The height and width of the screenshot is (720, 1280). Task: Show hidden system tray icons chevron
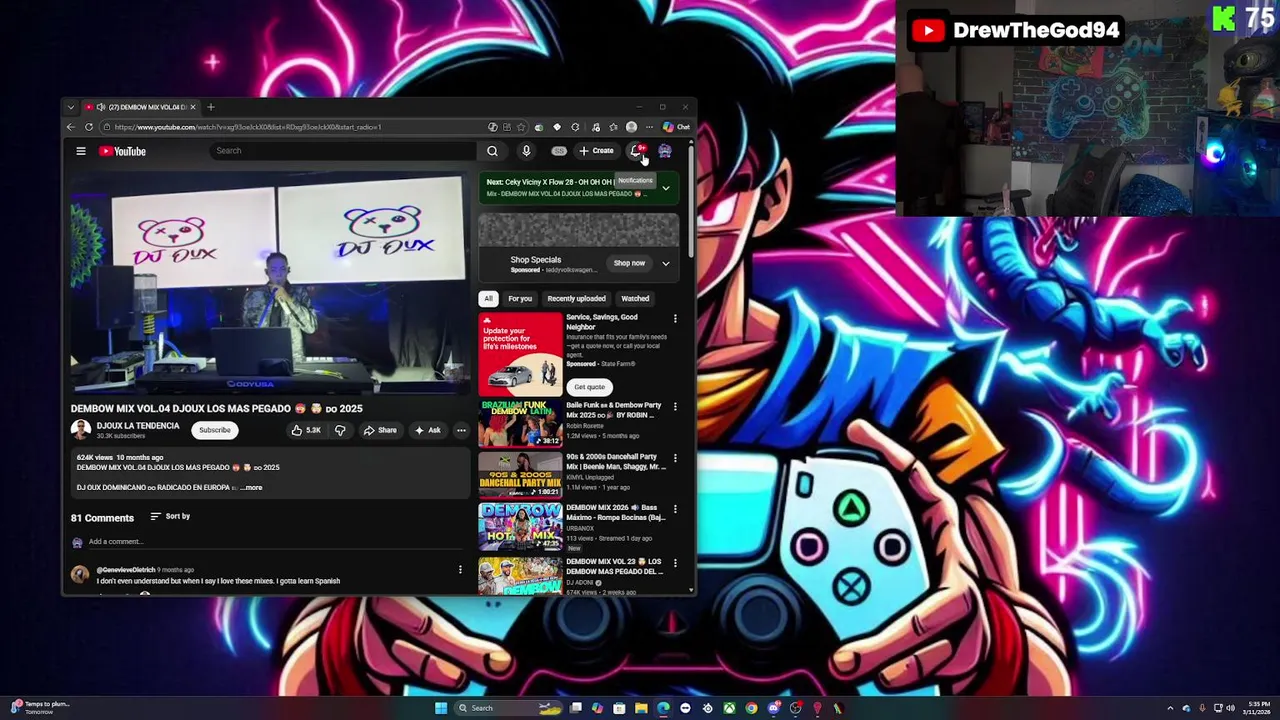[x=1171, y=708]
